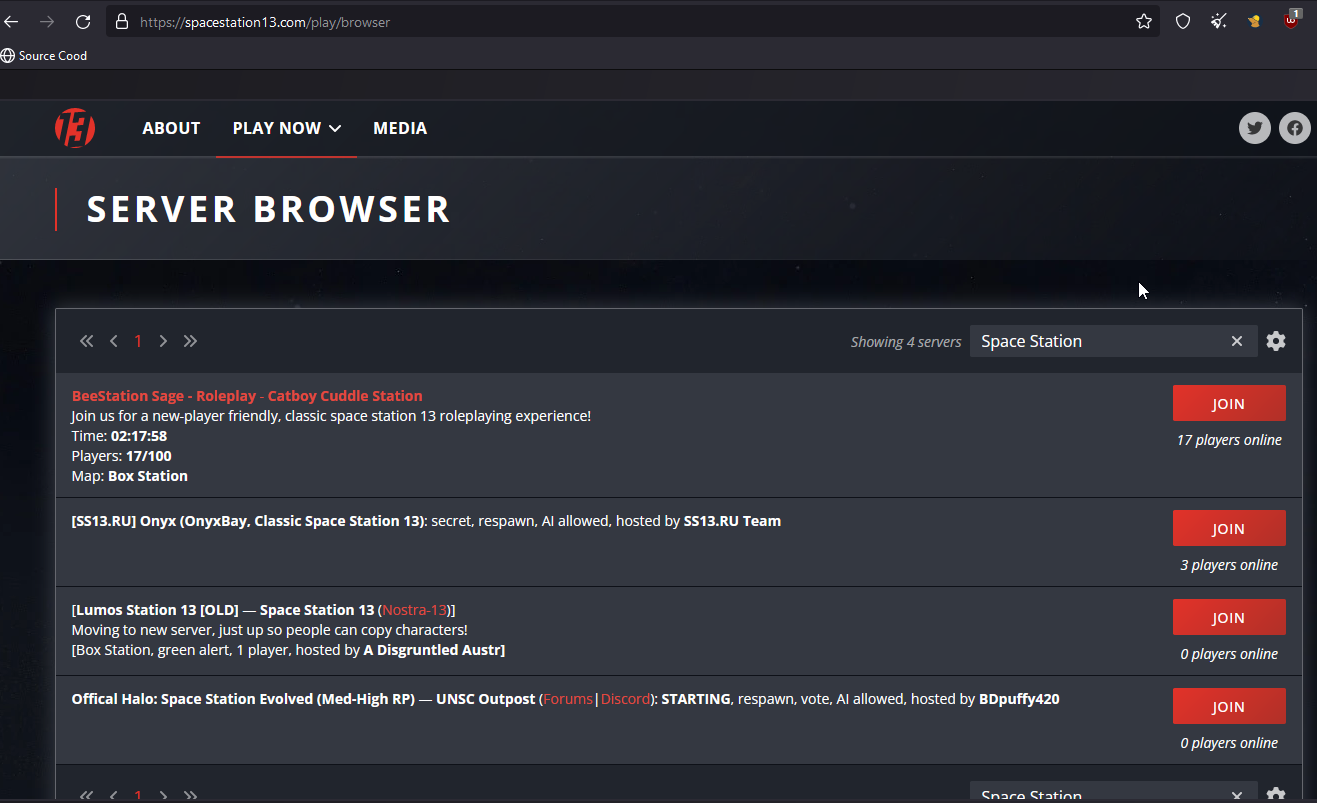Viewport: 1317px width, 803px height.
Task: Open BeeStation Sage - Roleplay server title link
Action: pyautogui.click(x=247, y=396)
